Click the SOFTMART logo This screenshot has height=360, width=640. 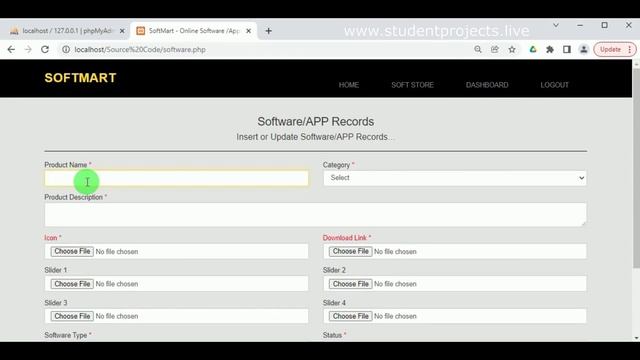(80, 78)
